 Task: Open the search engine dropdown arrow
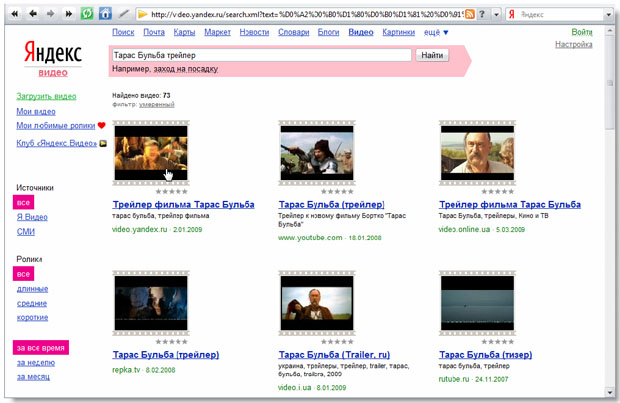pyautogui.click(x=608, y=15)
